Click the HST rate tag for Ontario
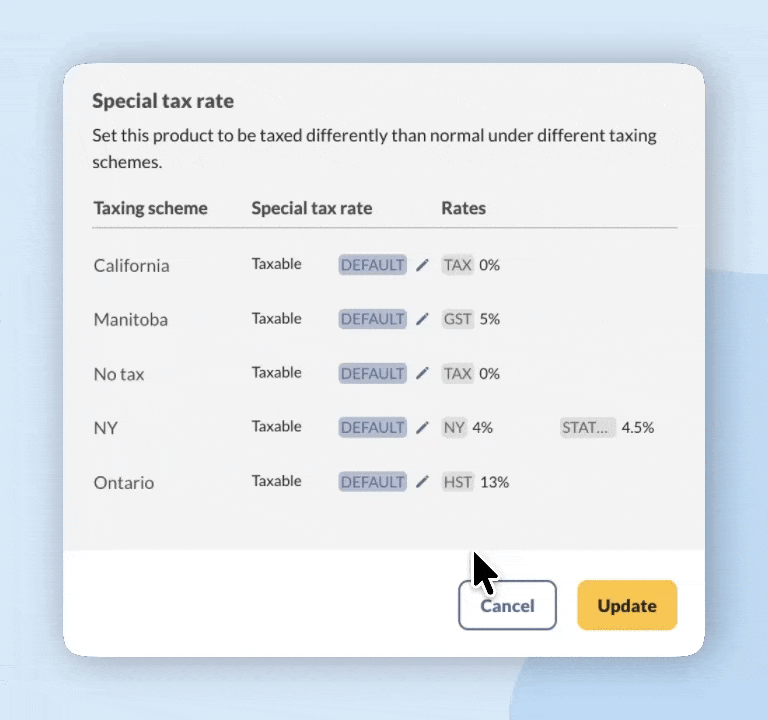Viewport: 768px width, 720px height. (458, 481)
